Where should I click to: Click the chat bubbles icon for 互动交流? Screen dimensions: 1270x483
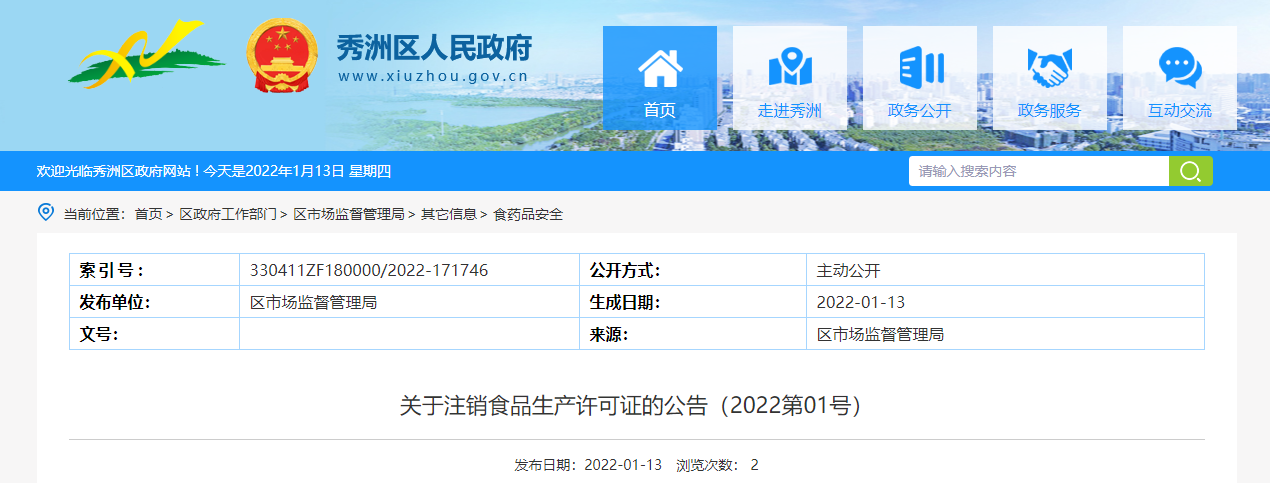1180,68
